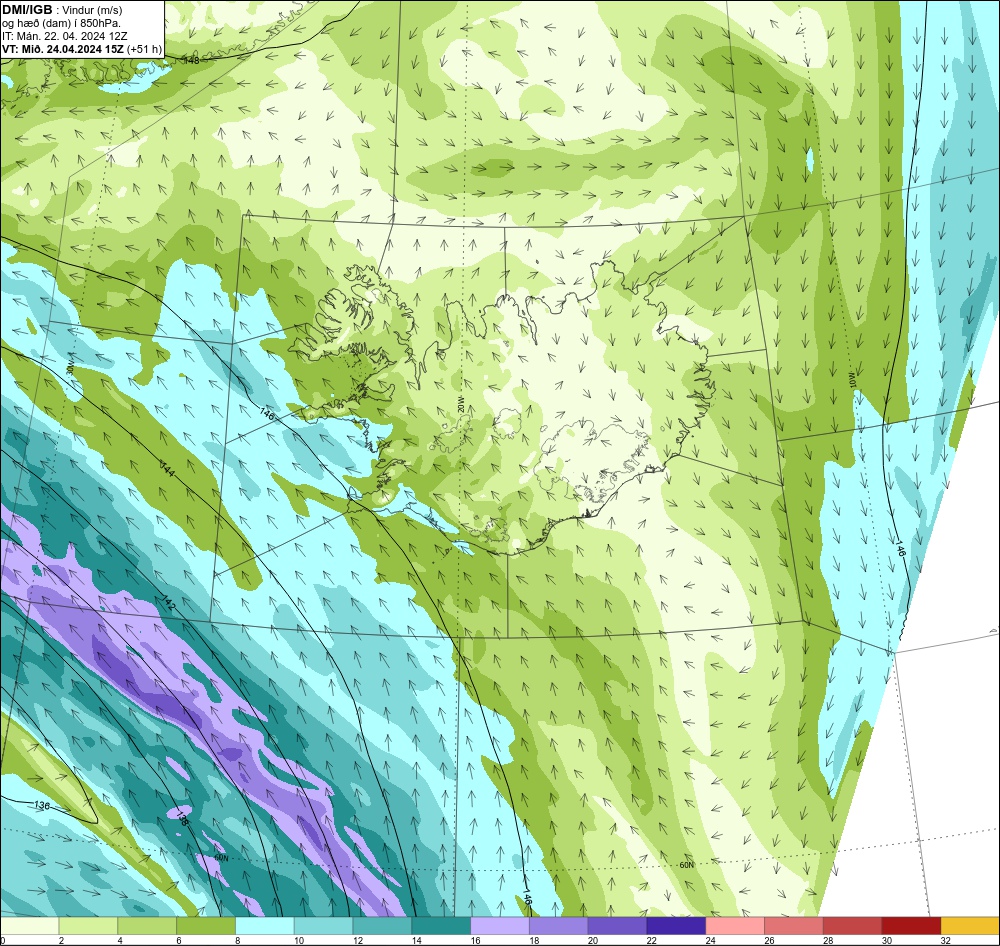Click the 148 height contour label
Viewport: 1000px width, 946px height.
[x=191, y=60]
